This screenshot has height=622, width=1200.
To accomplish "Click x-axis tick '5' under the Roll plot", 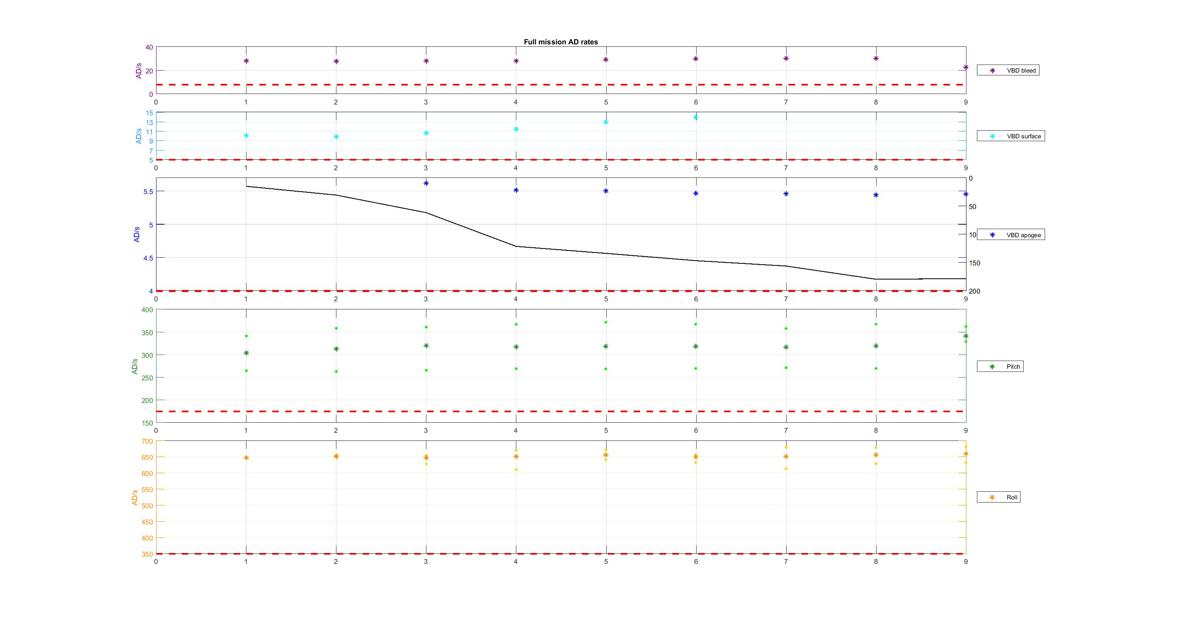I will click(x=606, y=562).
